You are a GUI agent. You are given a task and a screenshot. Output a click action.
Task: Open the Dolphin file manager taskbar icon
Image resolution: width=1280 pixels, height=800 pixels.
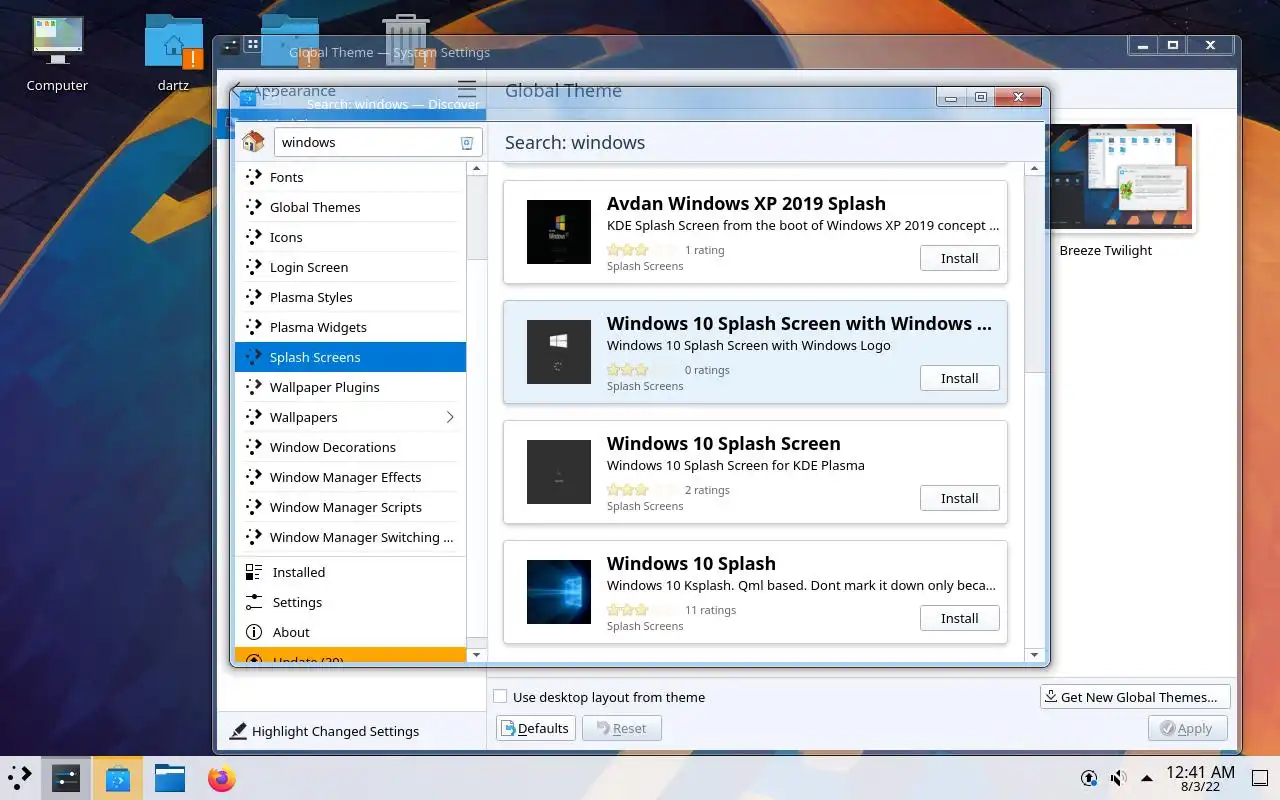pyautogui.click(x=170, y=777)
